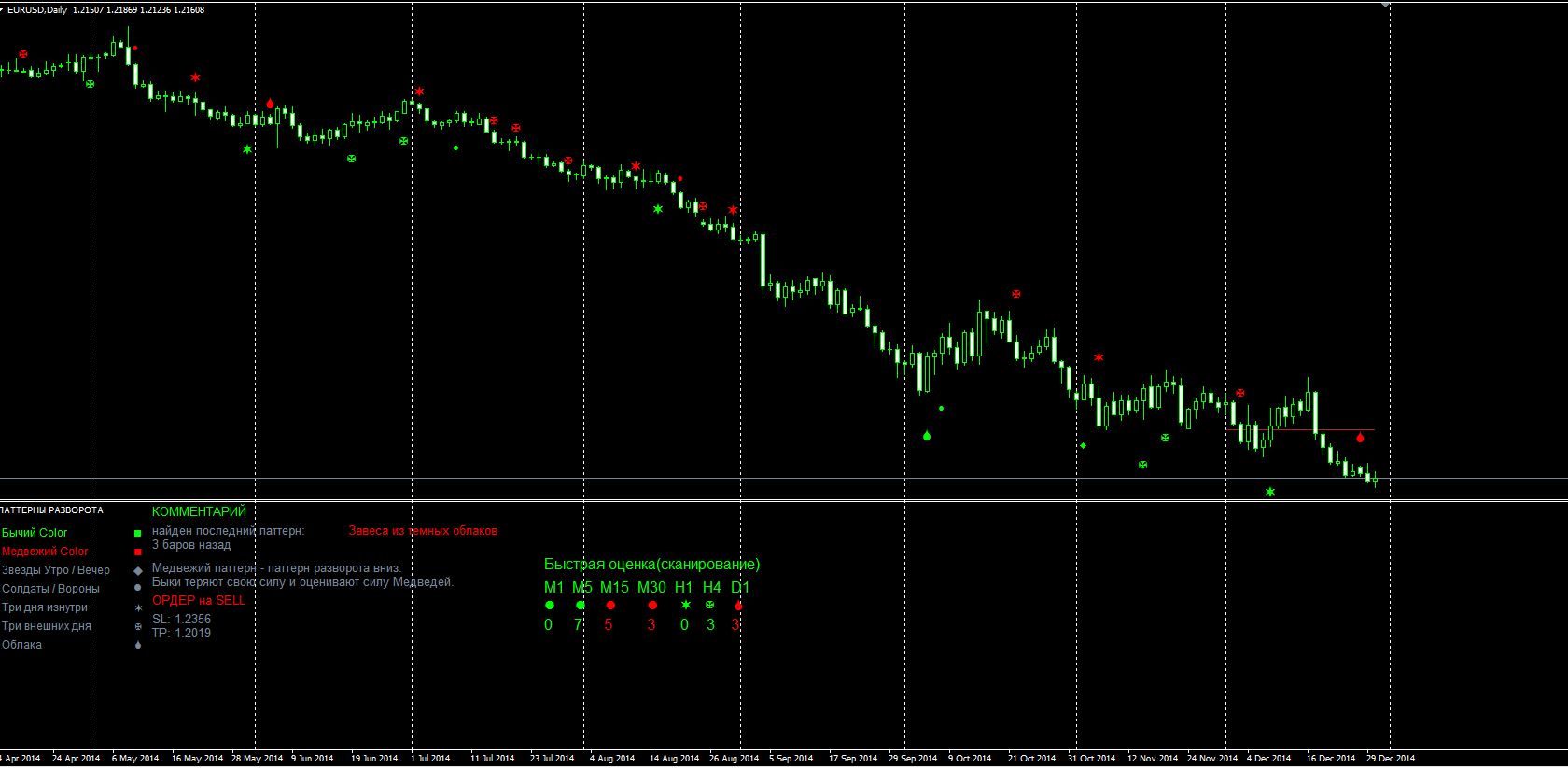1568x768 pixels.
Task: Click the 'SL: 1.2356' value
Action: click(181, 619)
